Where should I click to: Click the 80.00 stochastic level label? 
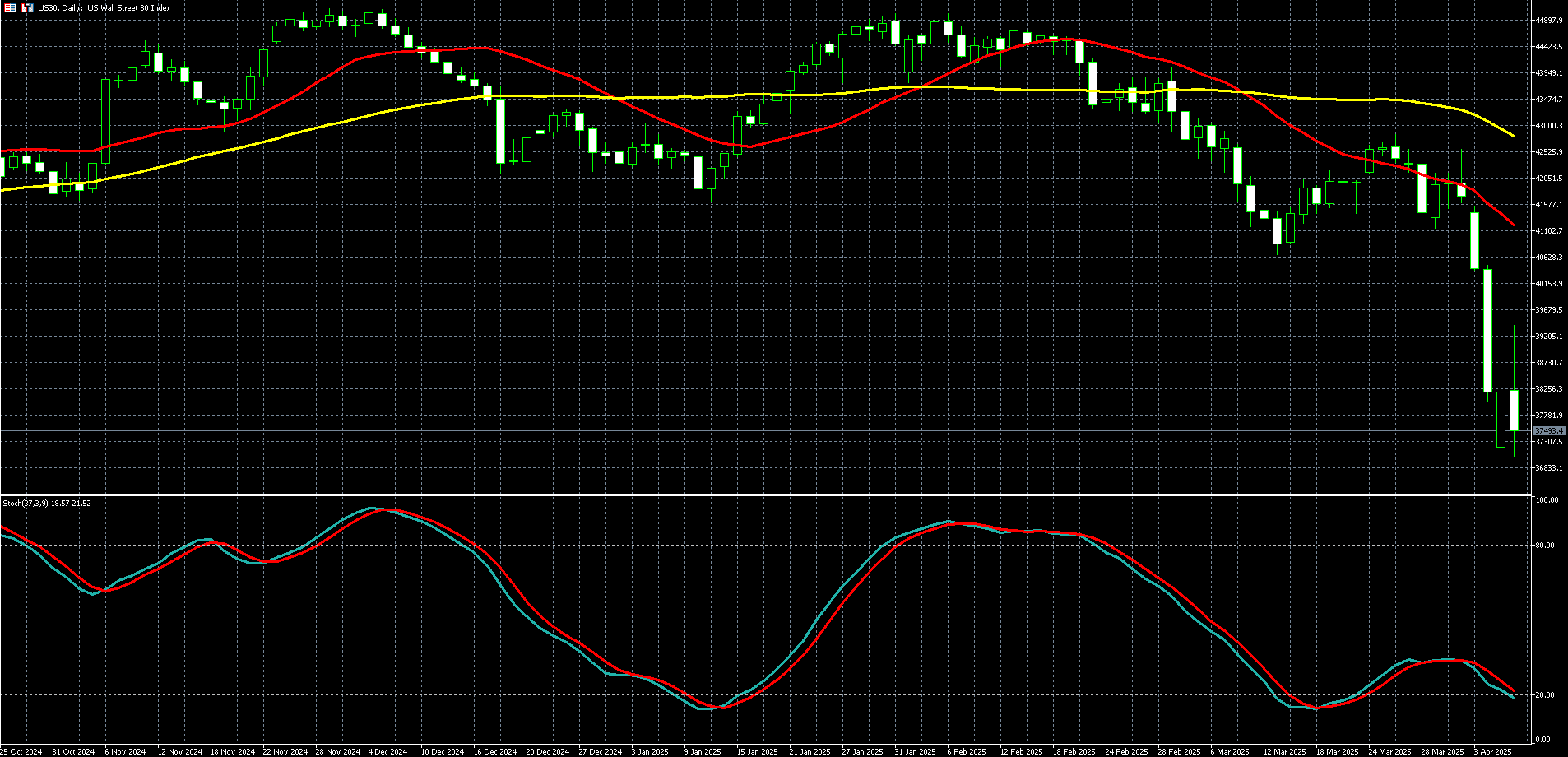(1545, 546)
